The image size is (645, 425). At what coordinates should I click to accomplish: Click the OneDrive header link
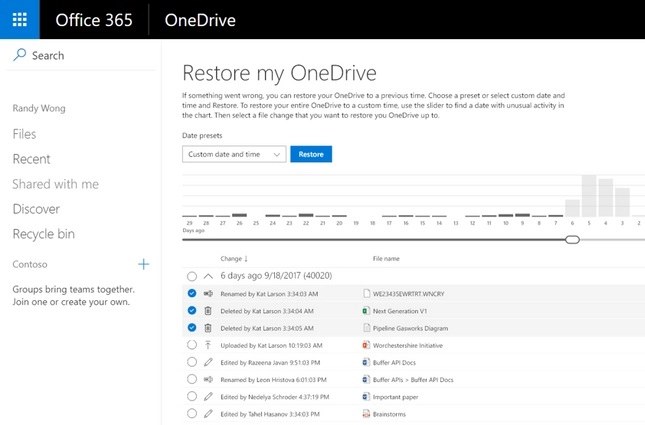pos(200,20)
